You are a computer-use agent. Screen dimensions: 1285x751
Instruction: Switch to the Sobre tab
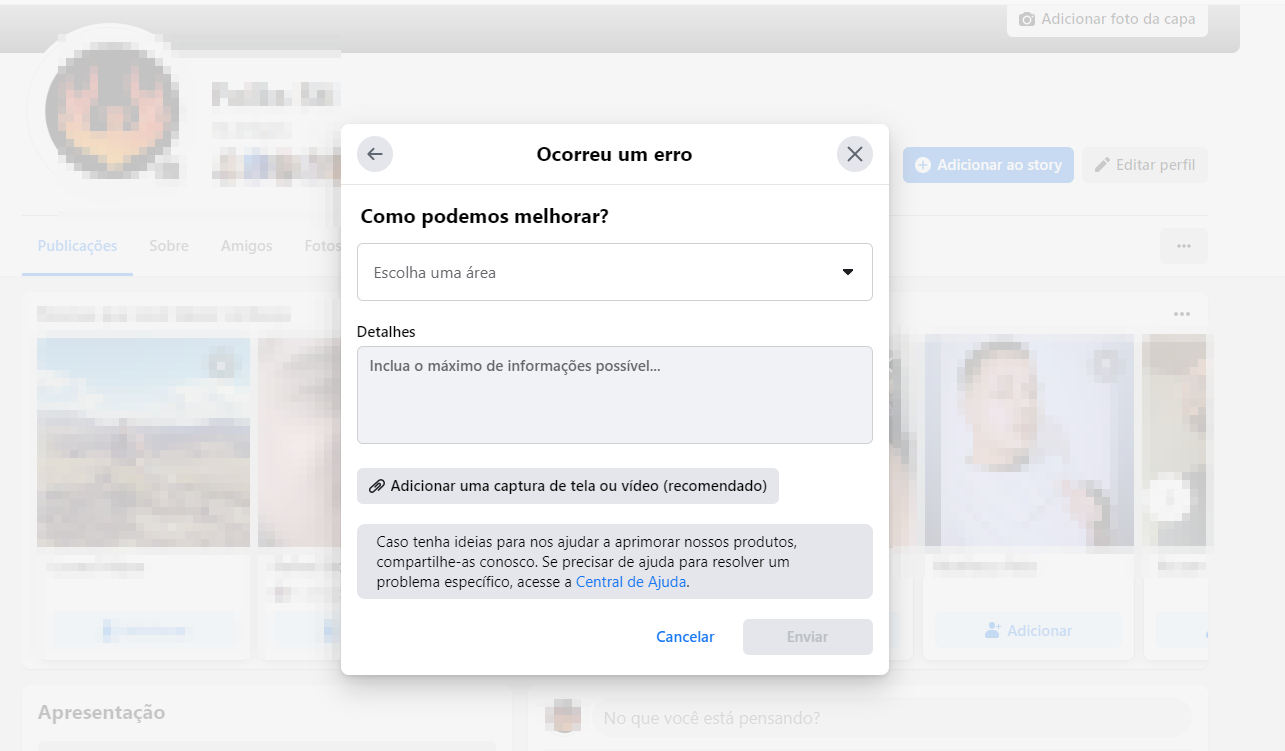coord(168,246)
